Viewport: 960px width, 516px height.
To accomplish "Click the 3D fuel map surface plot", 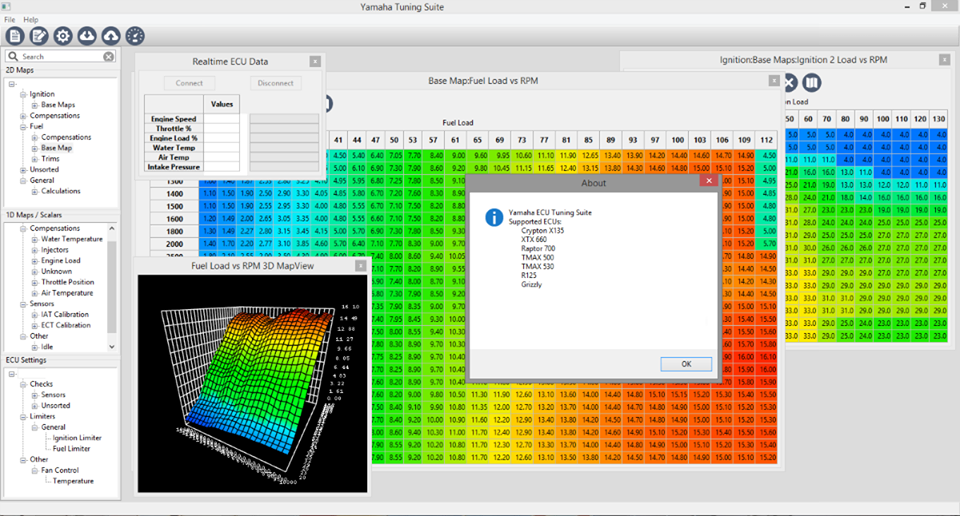I will click(x=252, y=383).
